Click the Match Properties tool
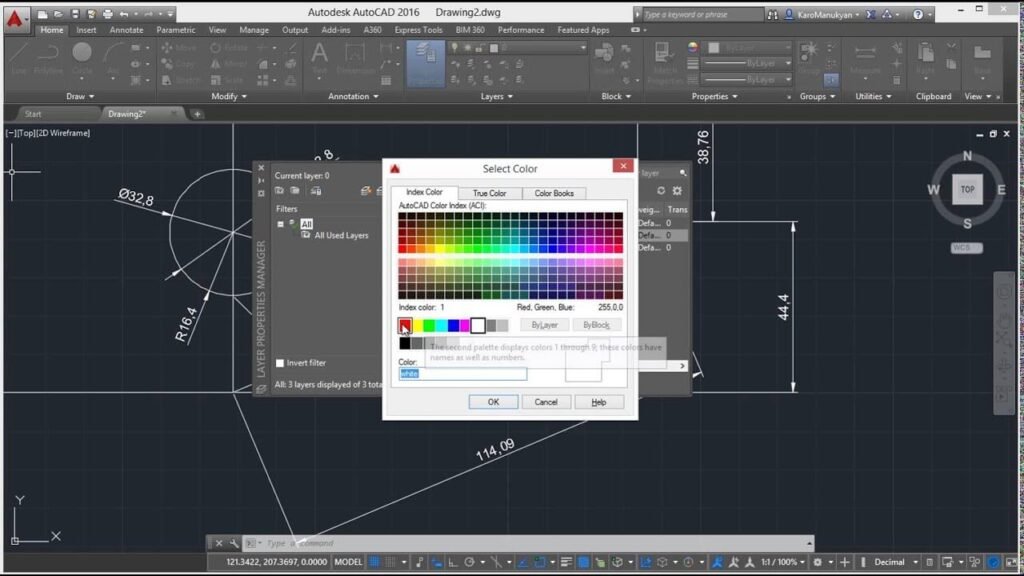Image resolution: width=1024 pixels, height=576 pixels. point(664,63)
